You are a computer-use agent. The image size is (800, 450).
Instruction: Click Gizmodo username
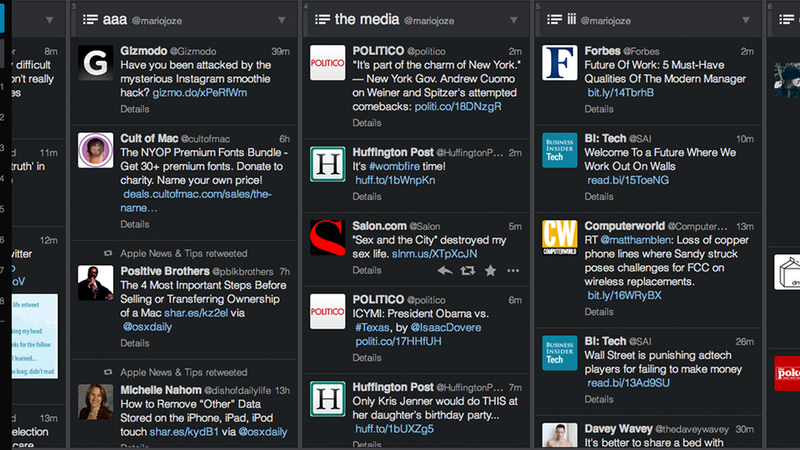(144, 51)
